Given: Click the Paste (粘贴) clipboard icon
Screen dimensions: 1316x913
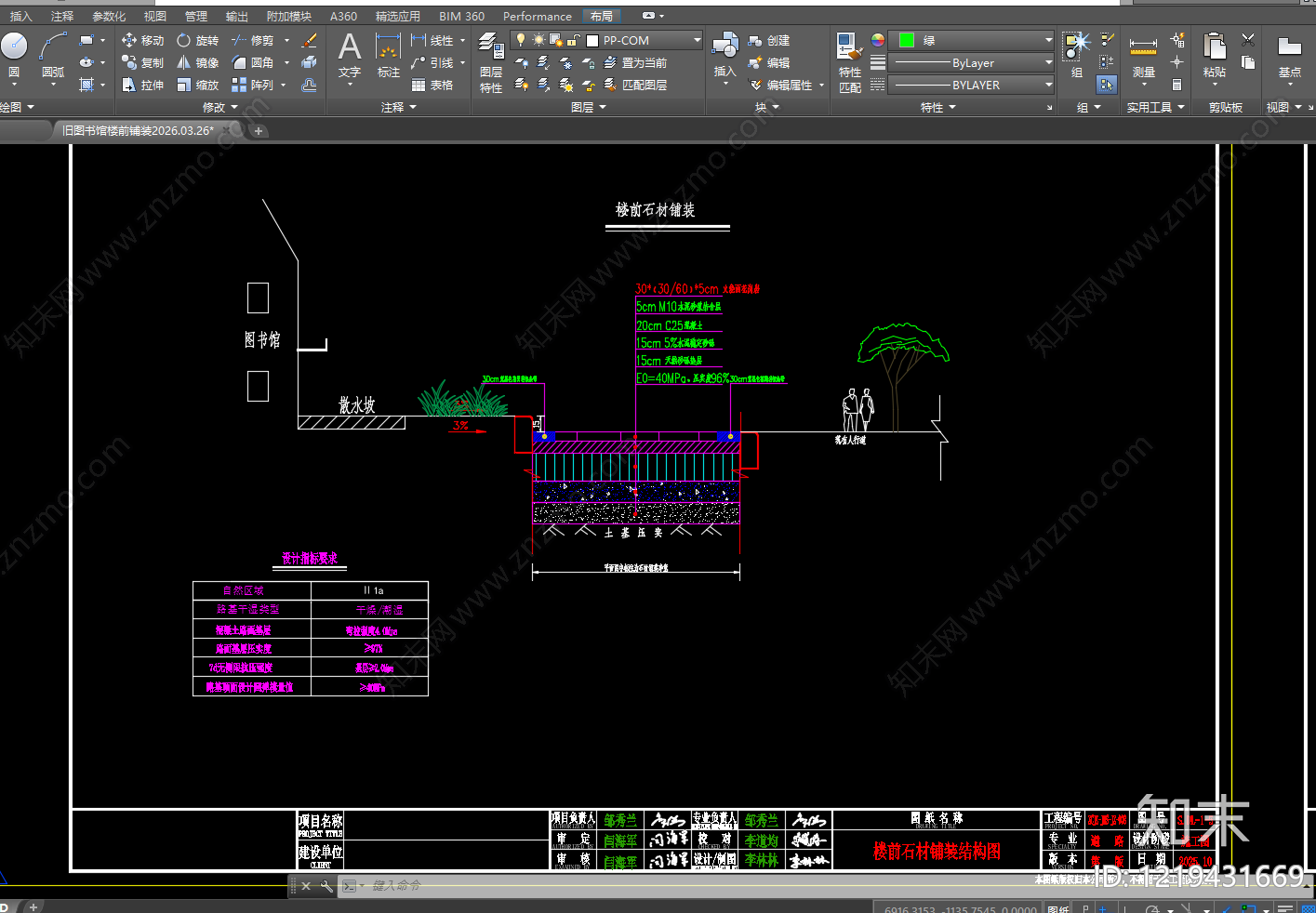Looking at the screenshot, I should (1214, 56).
